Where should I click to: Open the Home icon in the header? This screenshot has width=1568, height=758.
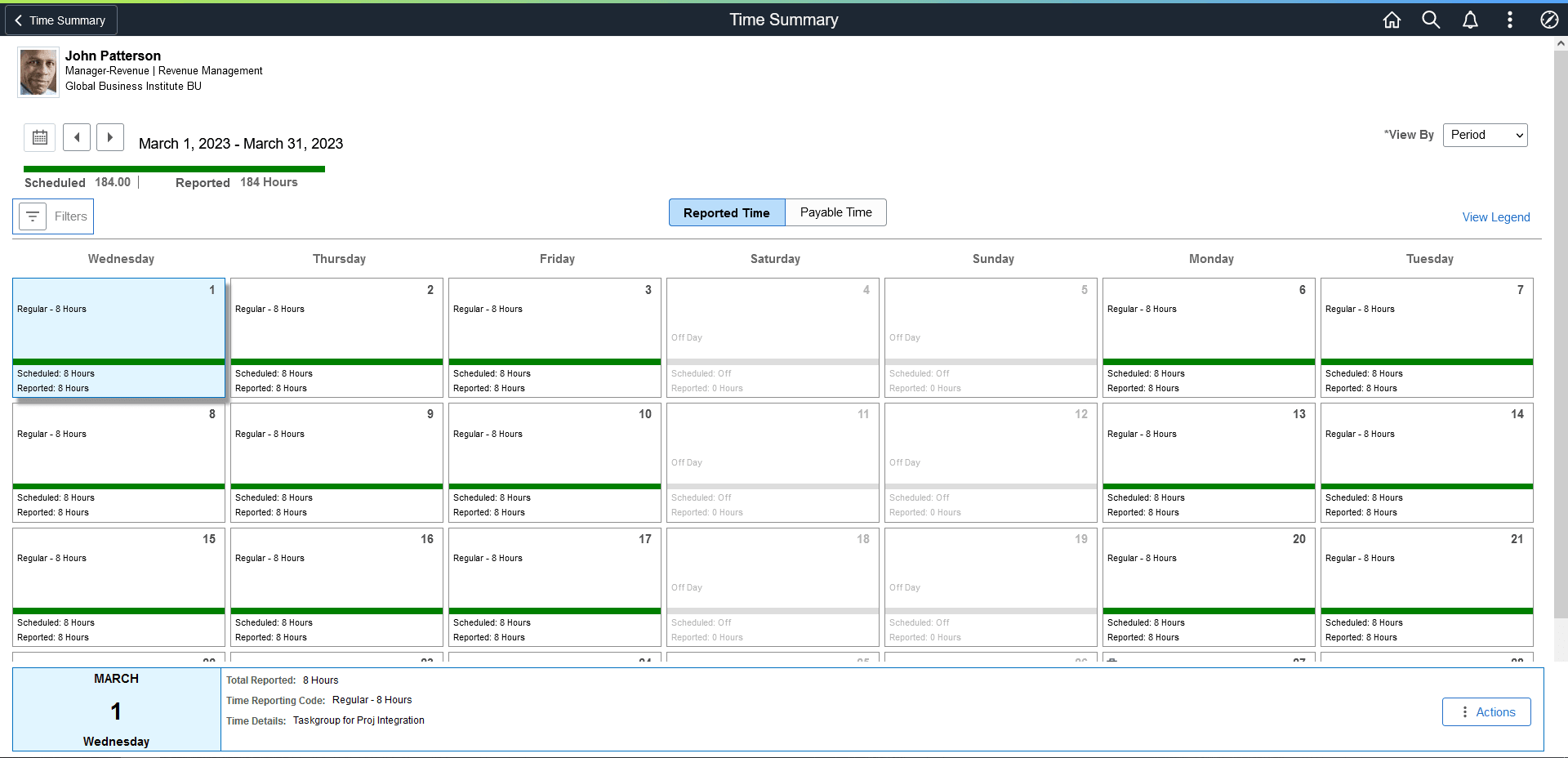[x=1392, y=20]
